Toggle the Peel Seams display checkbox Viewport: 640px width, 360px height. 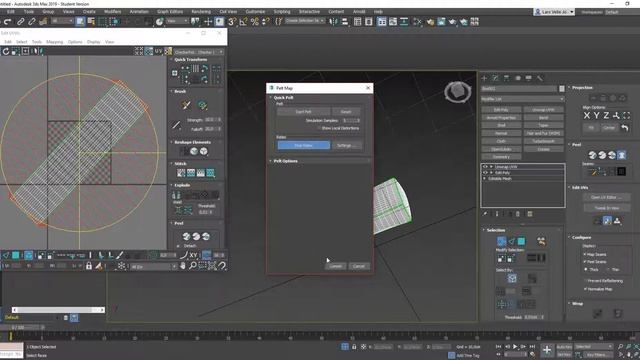click(x=585, y=262)
